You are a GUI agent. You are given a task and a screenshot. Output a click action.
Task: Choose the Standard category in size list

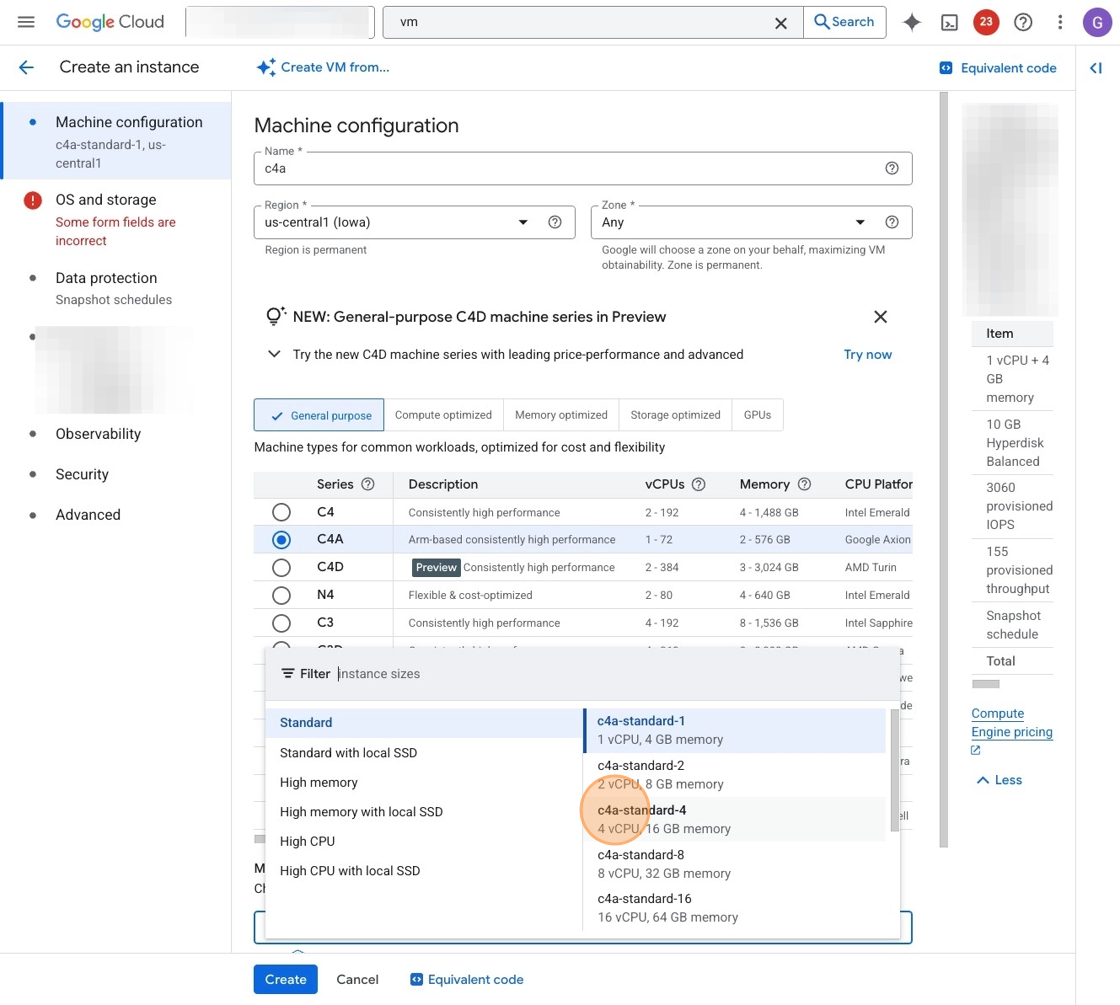point(424,723)
